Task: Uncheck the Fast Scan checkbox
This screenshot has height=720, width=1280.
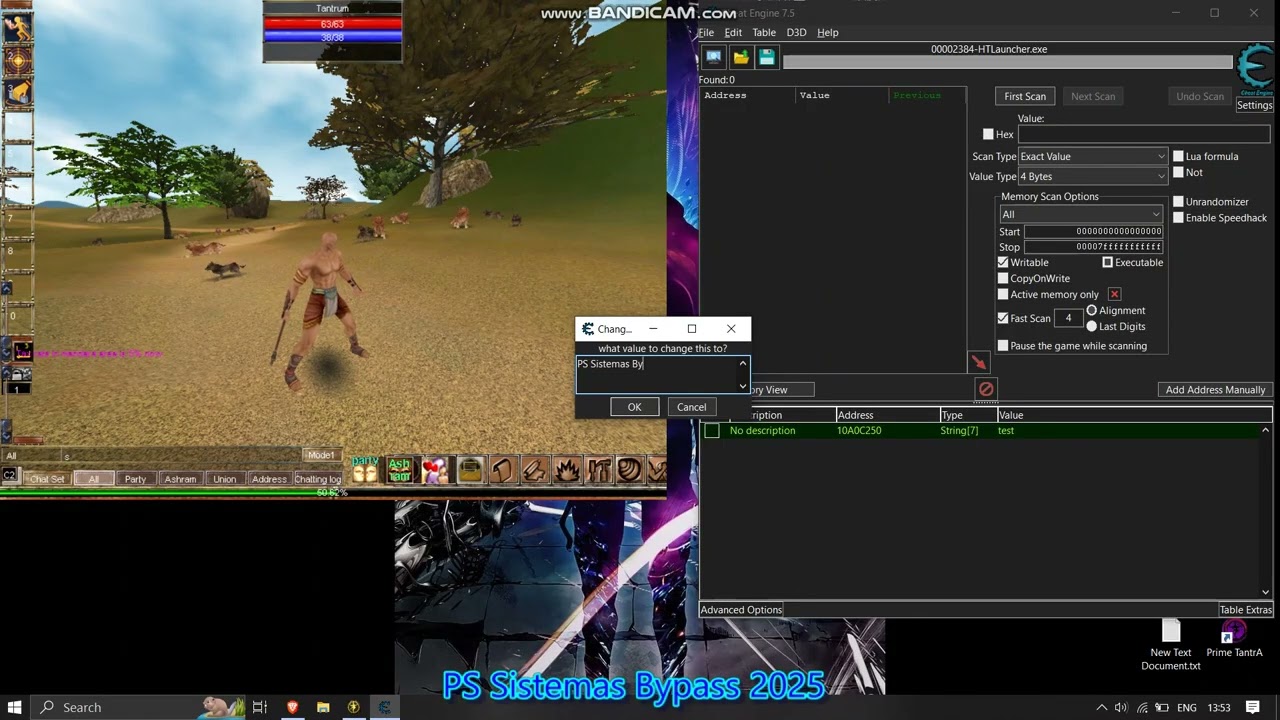Action: click(x=1003, y=318)
